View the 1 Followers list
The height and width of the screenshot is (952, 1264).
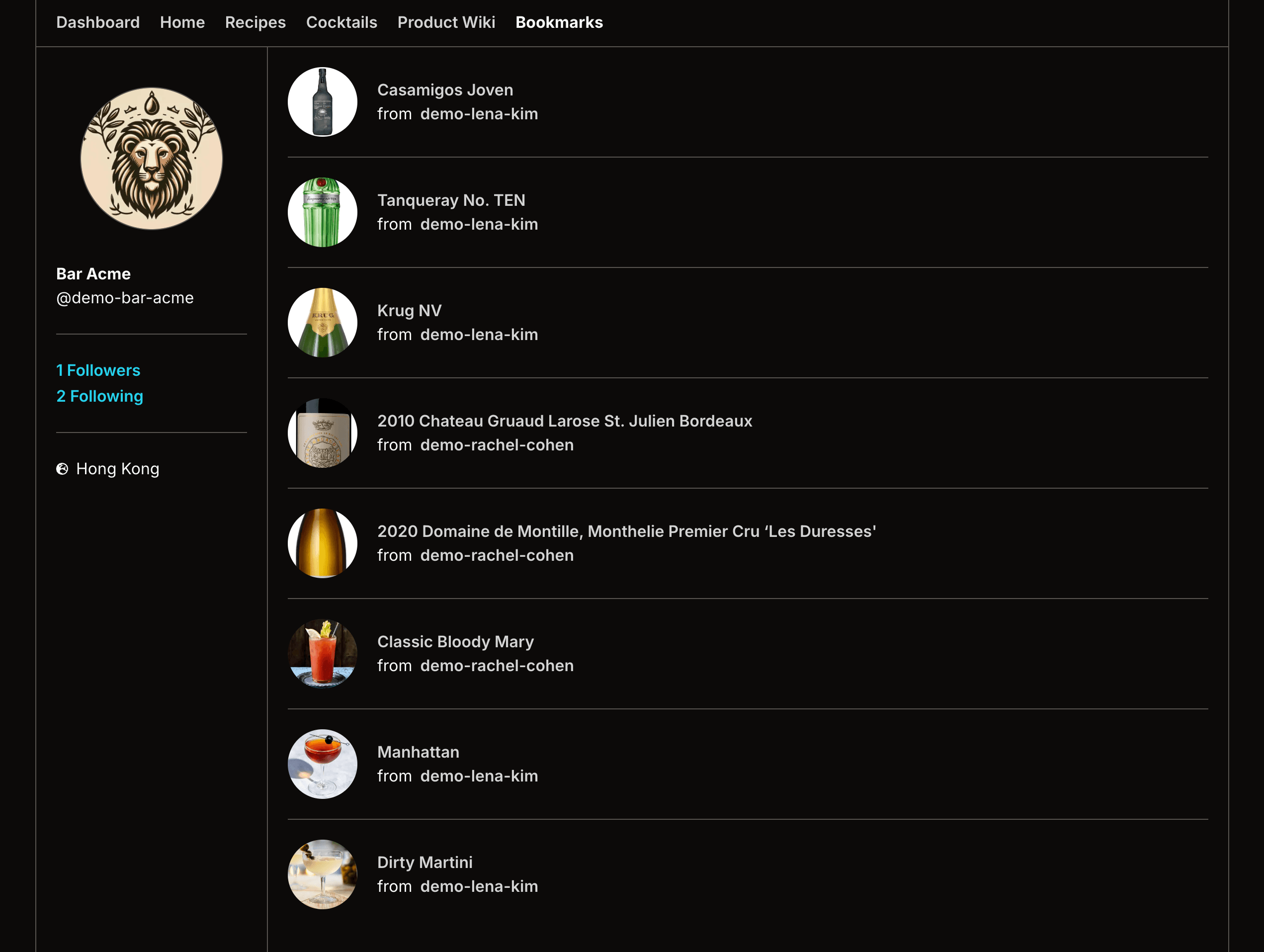(x=98, y=370)
